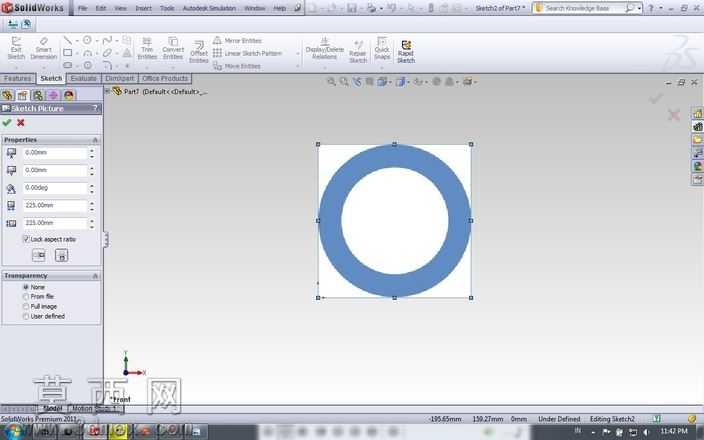Screen dimensions: 704x440
Task: Accept Sketch Picture with green checkmark
Action: coord(7,123)
